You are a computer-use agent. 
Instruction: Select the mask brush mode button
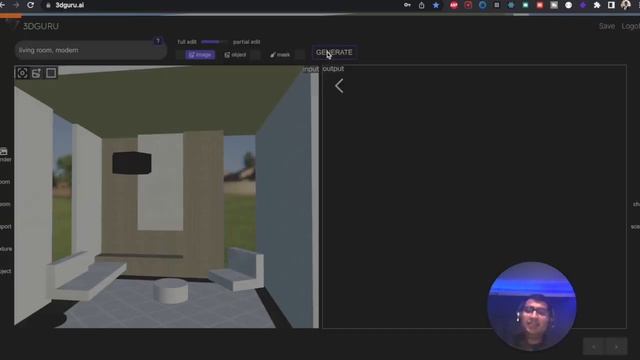(280, 55)
